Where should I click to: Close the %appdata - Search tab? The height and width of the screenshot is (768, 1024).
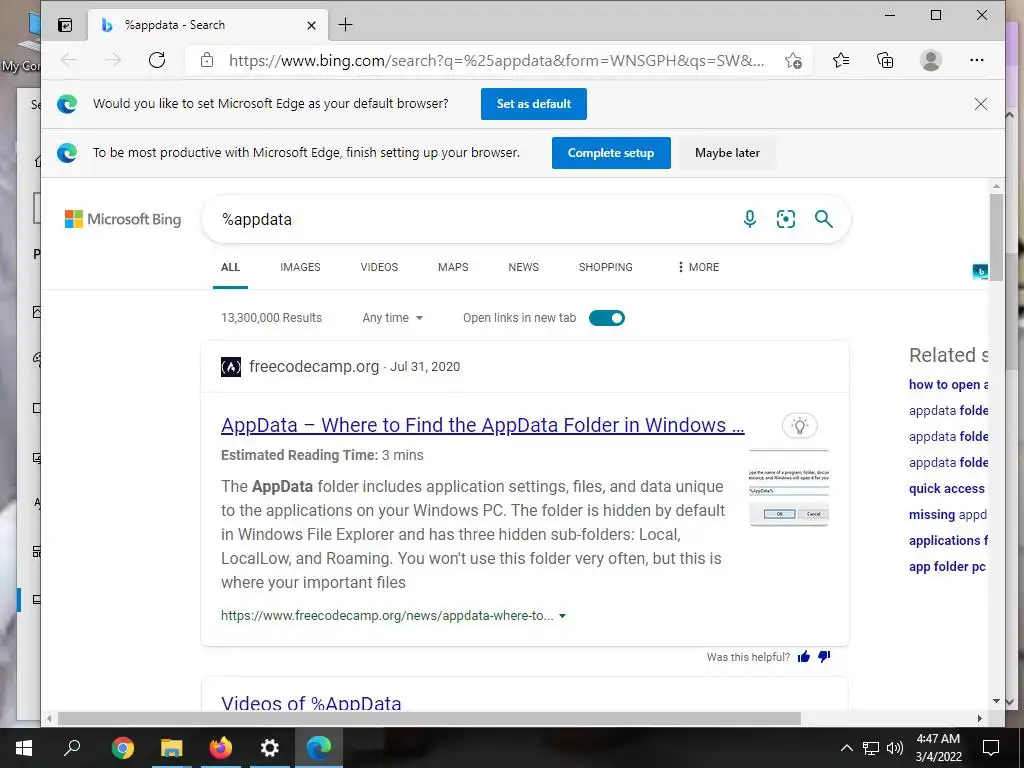[x=312, y=25]
